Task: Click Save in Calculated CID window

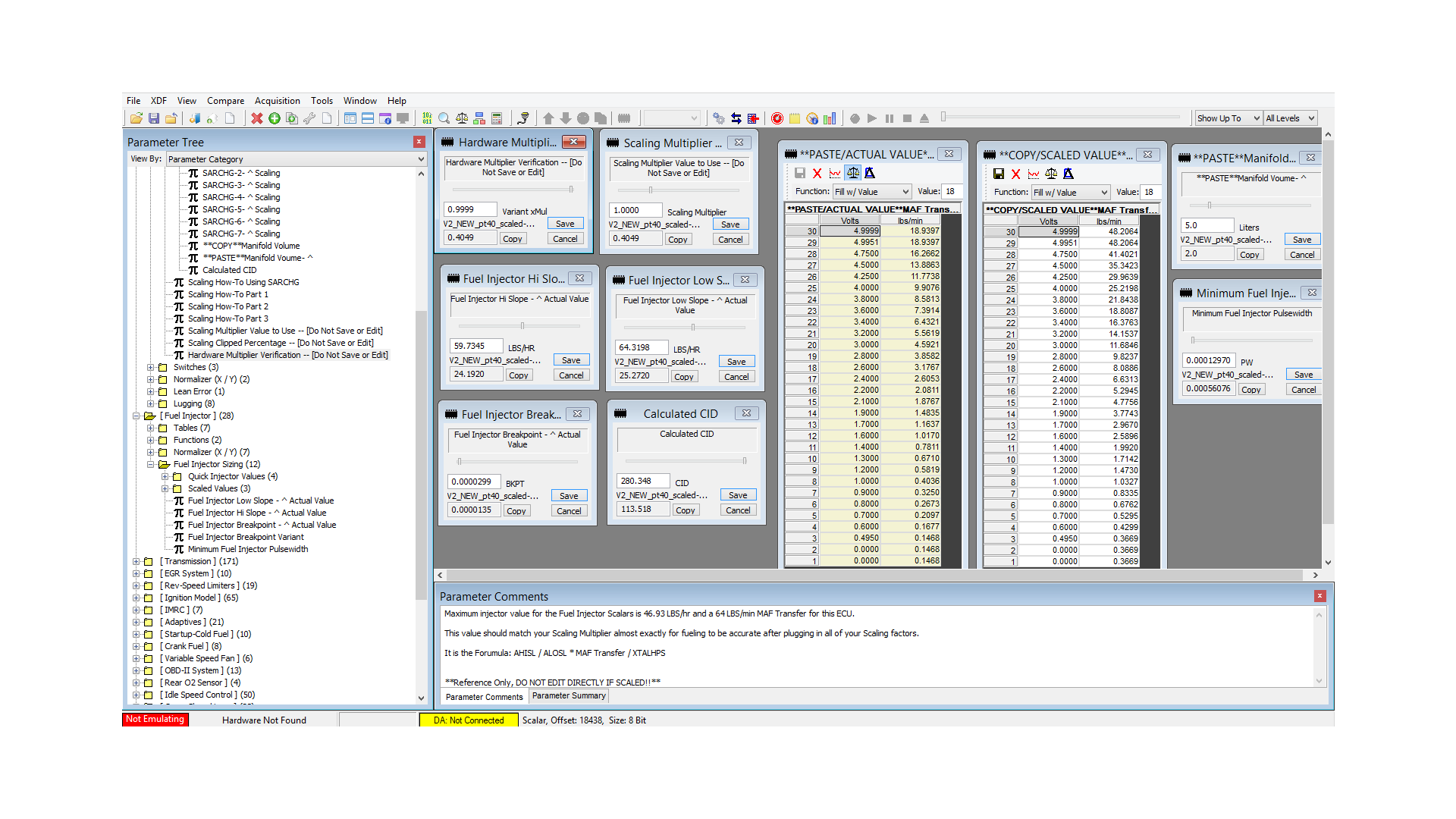Action: (738, 495)
